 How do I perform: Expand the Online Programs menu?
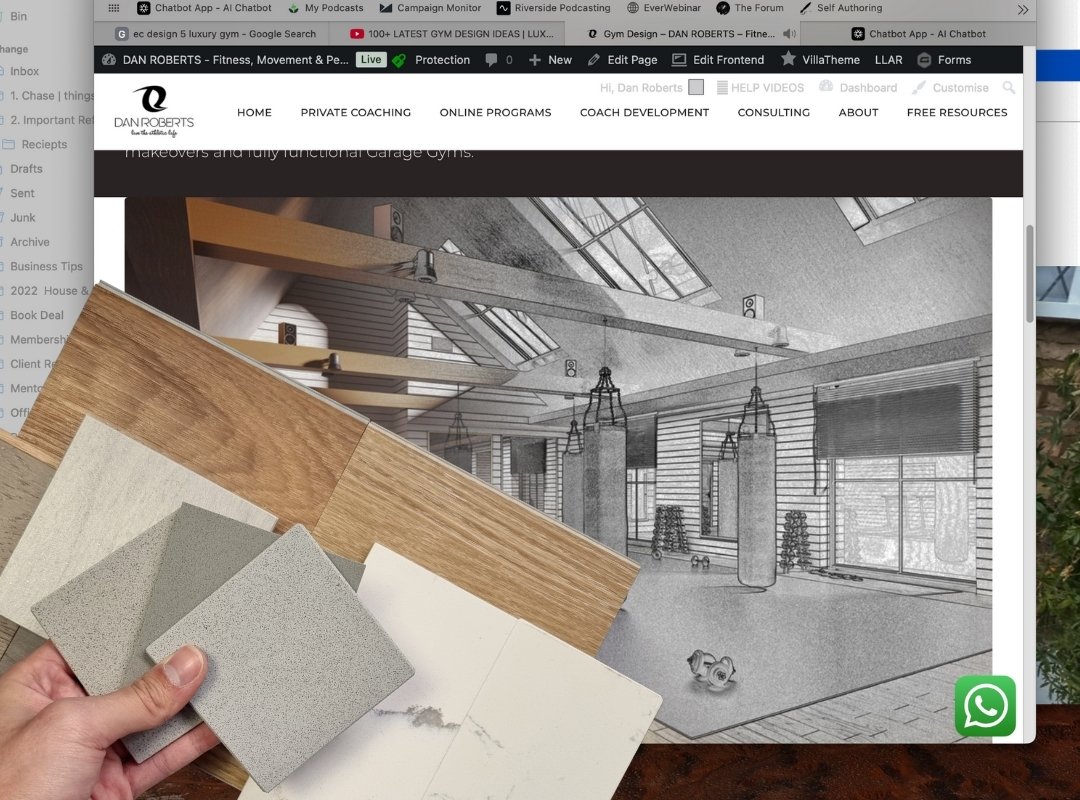[495, 113]
